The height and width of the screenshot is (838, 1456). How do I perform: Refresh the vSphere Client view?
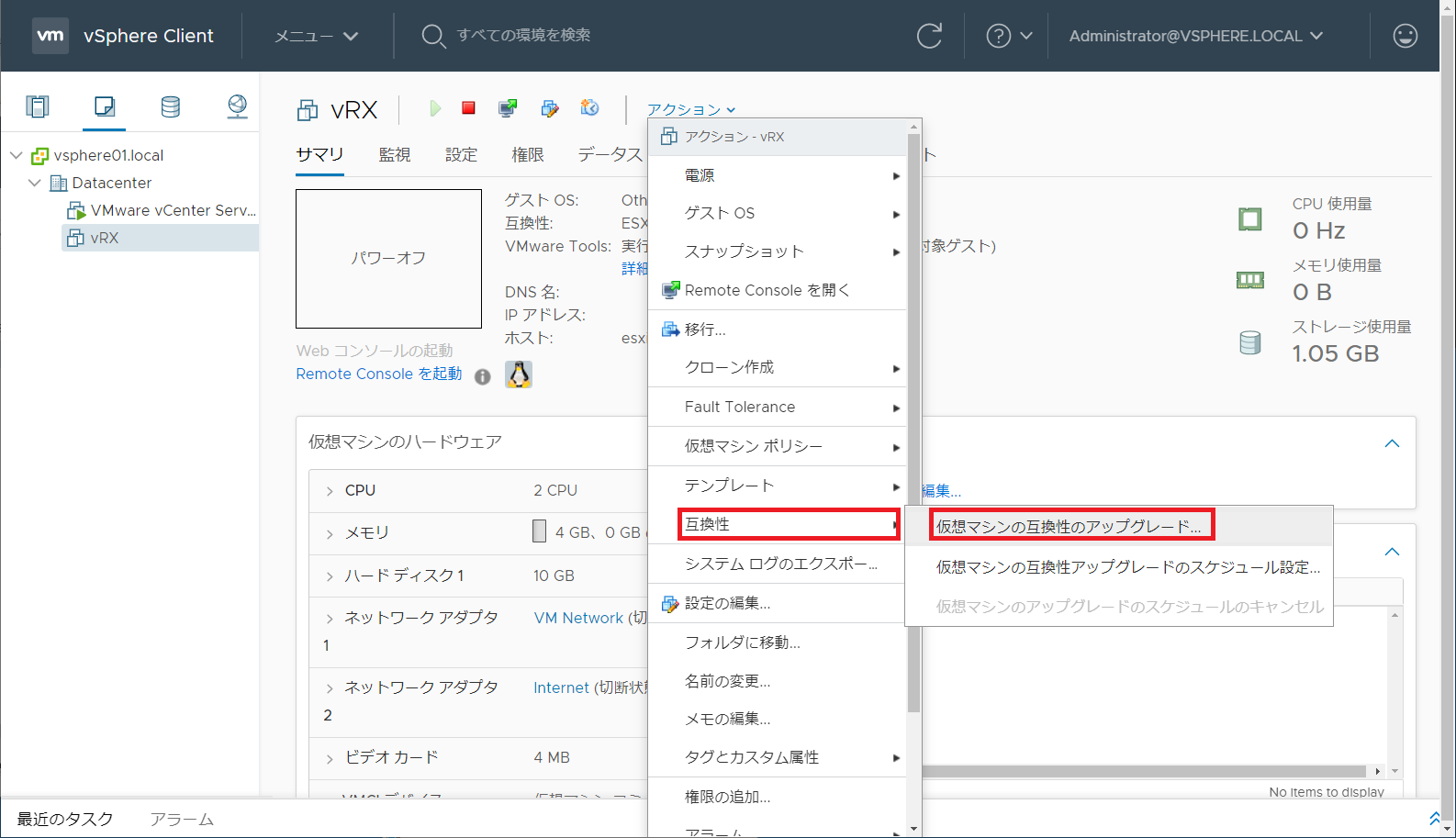tap(929, 36)
